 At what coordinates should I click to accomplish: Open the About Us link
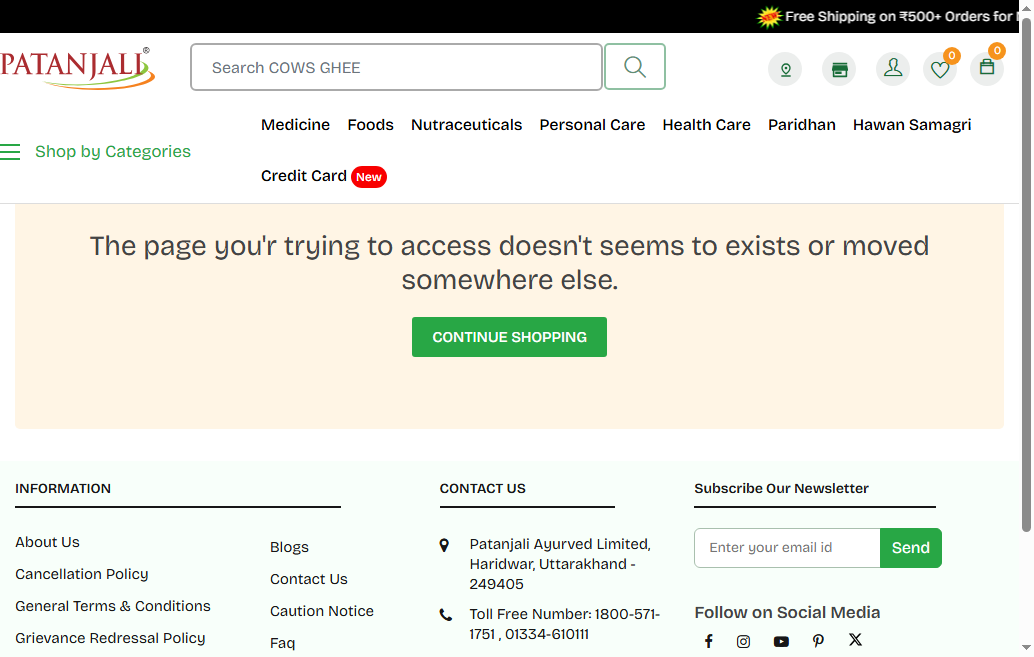pos(47,542)
